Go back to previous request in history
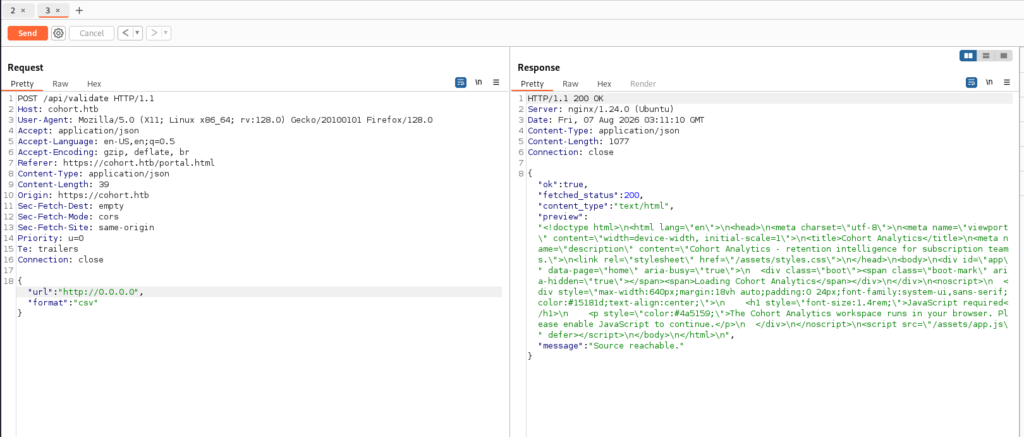The height and width of the screenshot is (437, 1024). (125, 33)
